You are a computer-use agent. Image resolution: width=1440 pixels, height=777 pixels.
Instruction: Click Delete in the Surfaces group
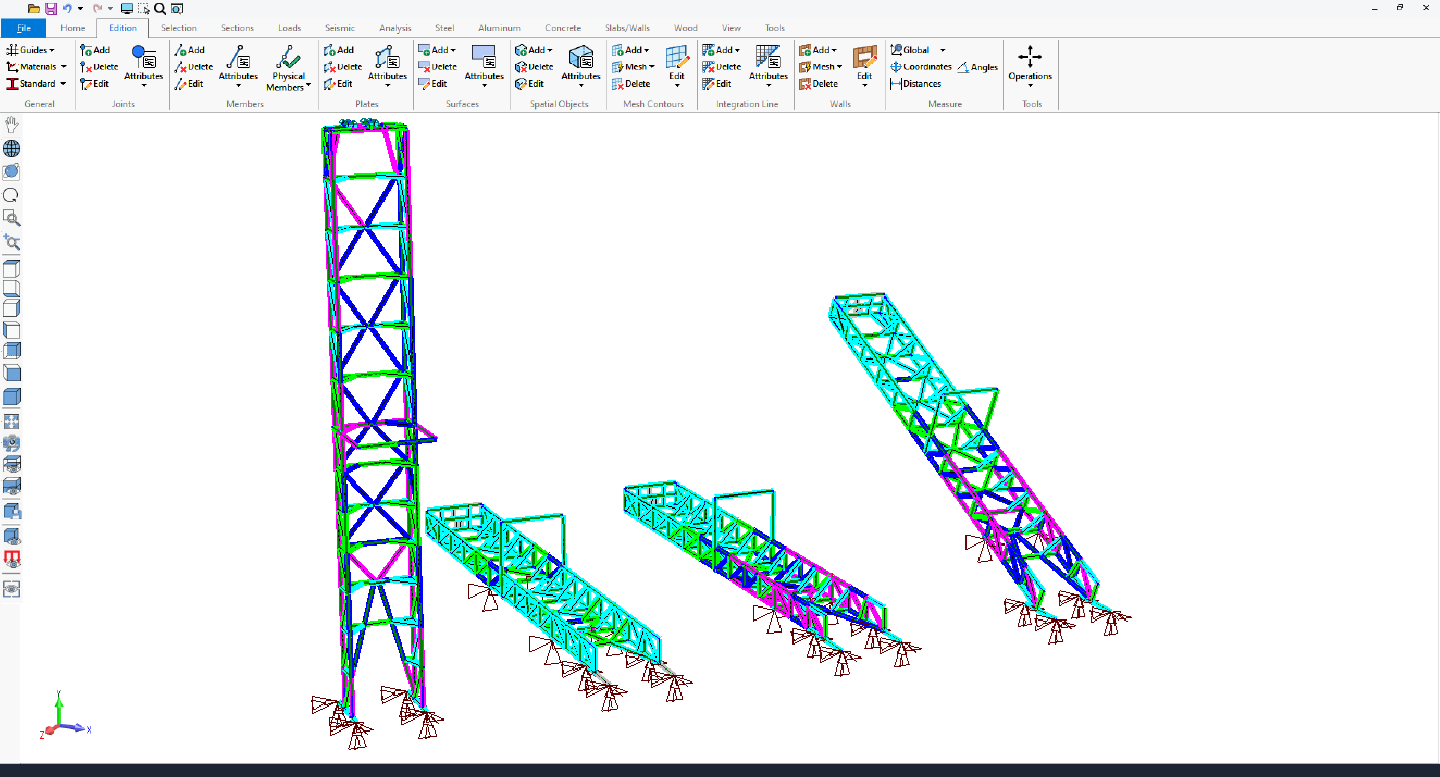(x=438, y=66)
